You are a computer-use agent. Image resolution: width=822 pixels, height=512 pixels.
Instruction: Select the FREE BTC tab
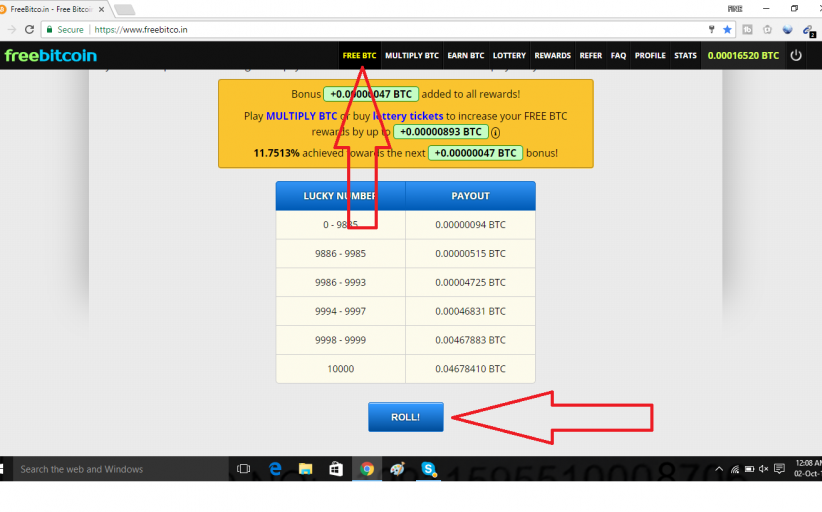point(359,56)
